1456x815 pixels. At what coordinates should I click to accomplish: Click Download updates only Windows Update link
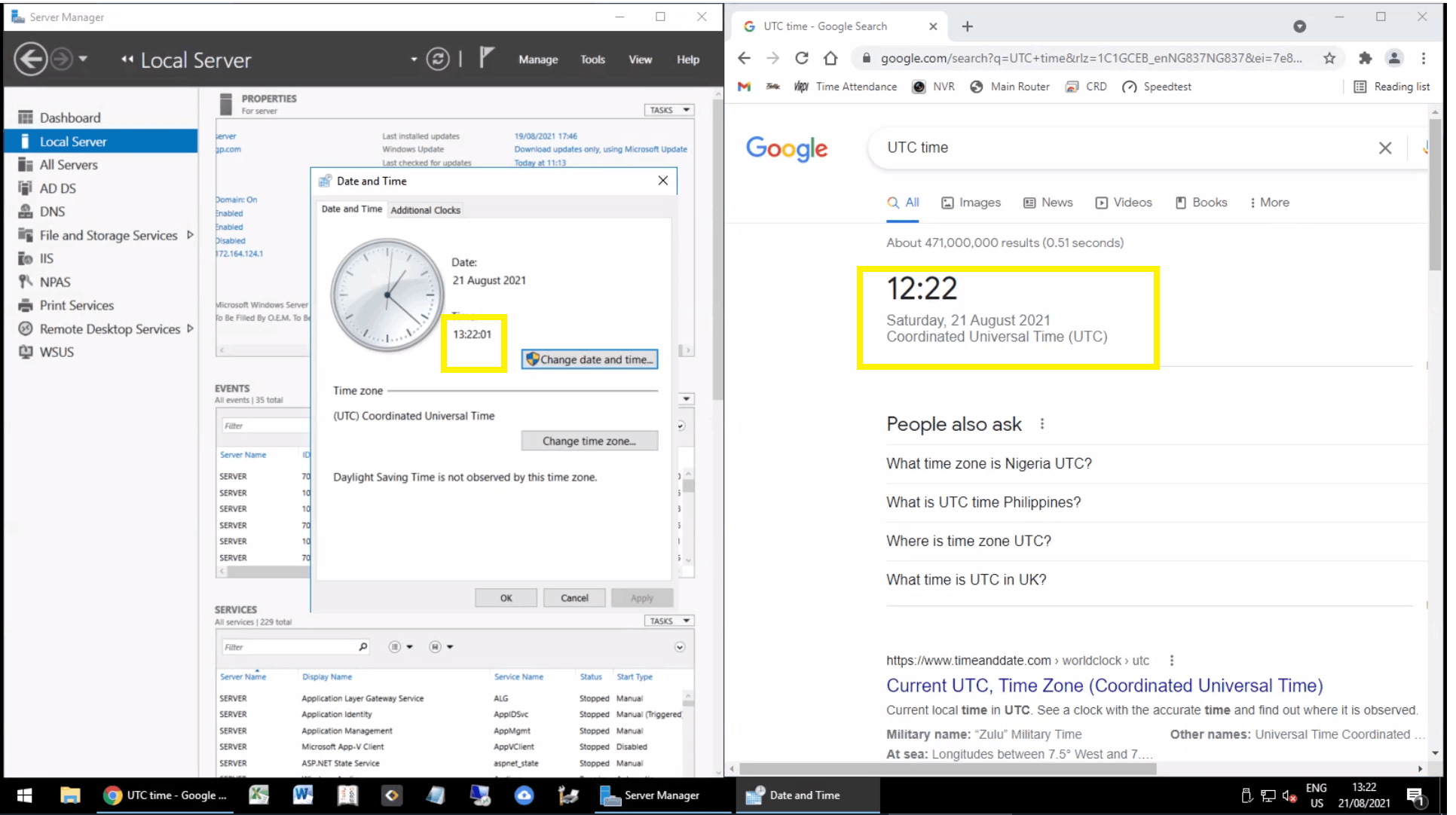[601, 149]
